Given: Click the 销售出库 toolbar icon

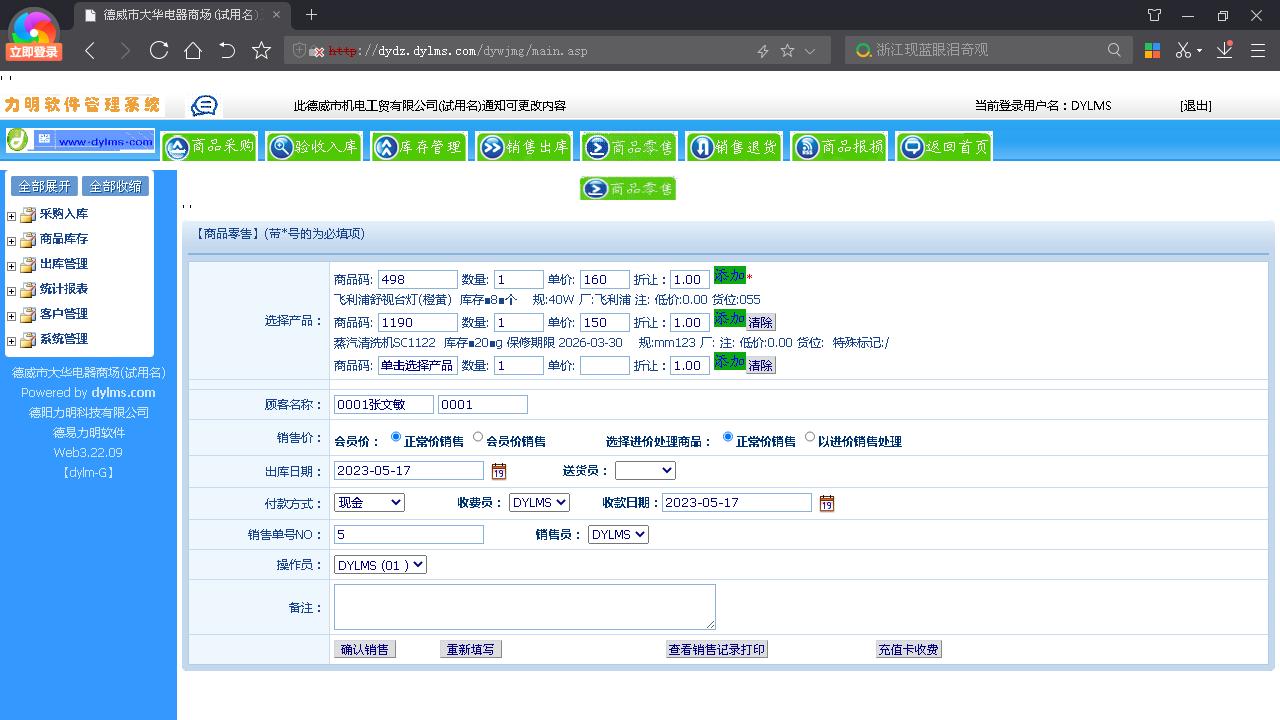Looking at the screenshot, I should [523, 146].
